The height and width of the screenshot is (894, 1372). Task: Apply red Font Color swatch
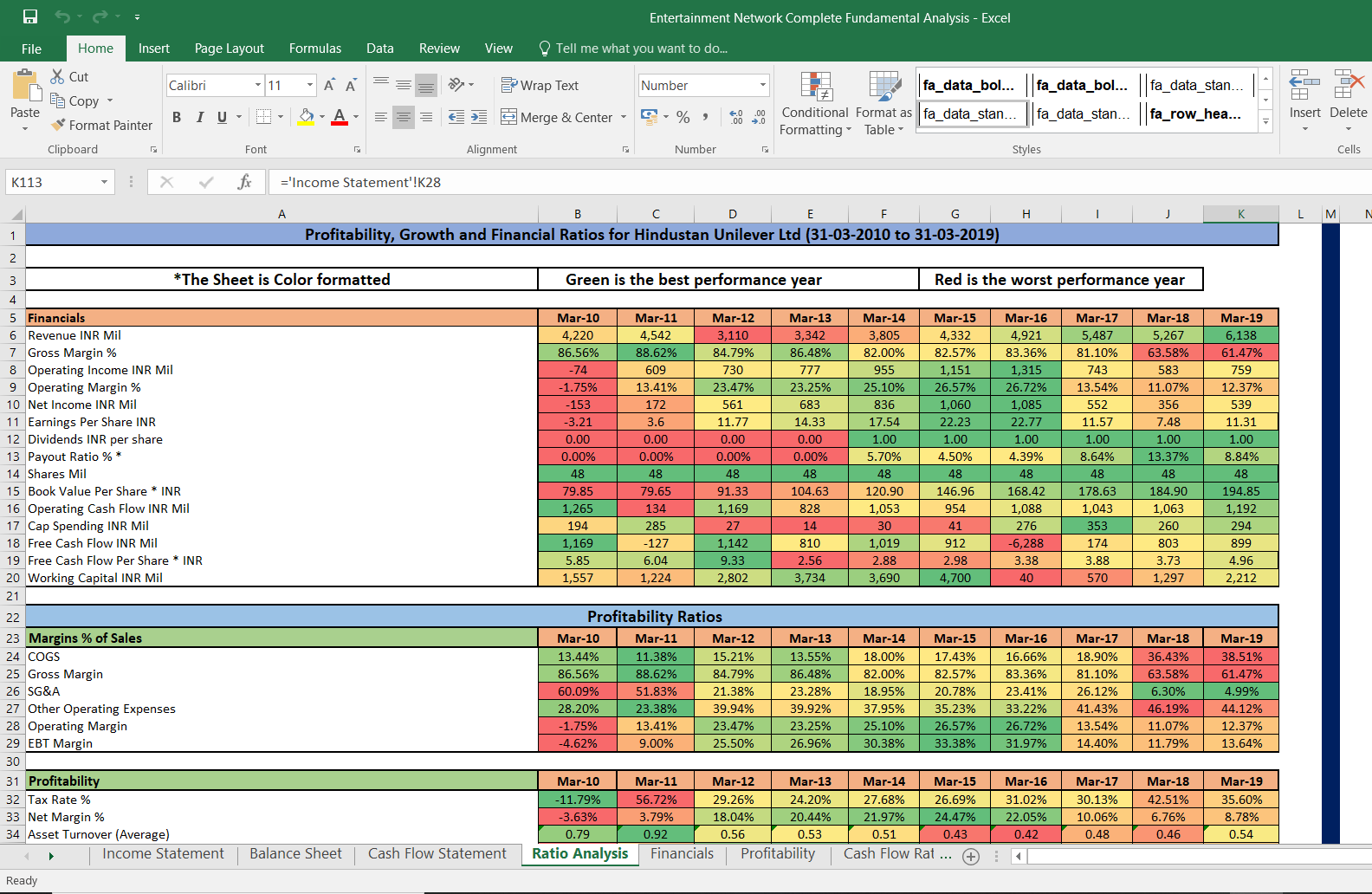[340, 117]
